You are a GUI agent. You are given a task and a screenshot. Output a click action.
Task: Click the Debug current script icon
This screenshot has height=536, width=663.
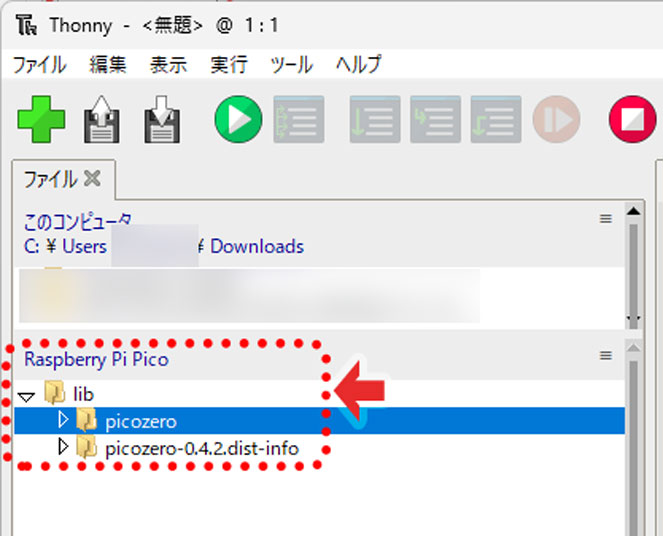click(x=299, y=119)
